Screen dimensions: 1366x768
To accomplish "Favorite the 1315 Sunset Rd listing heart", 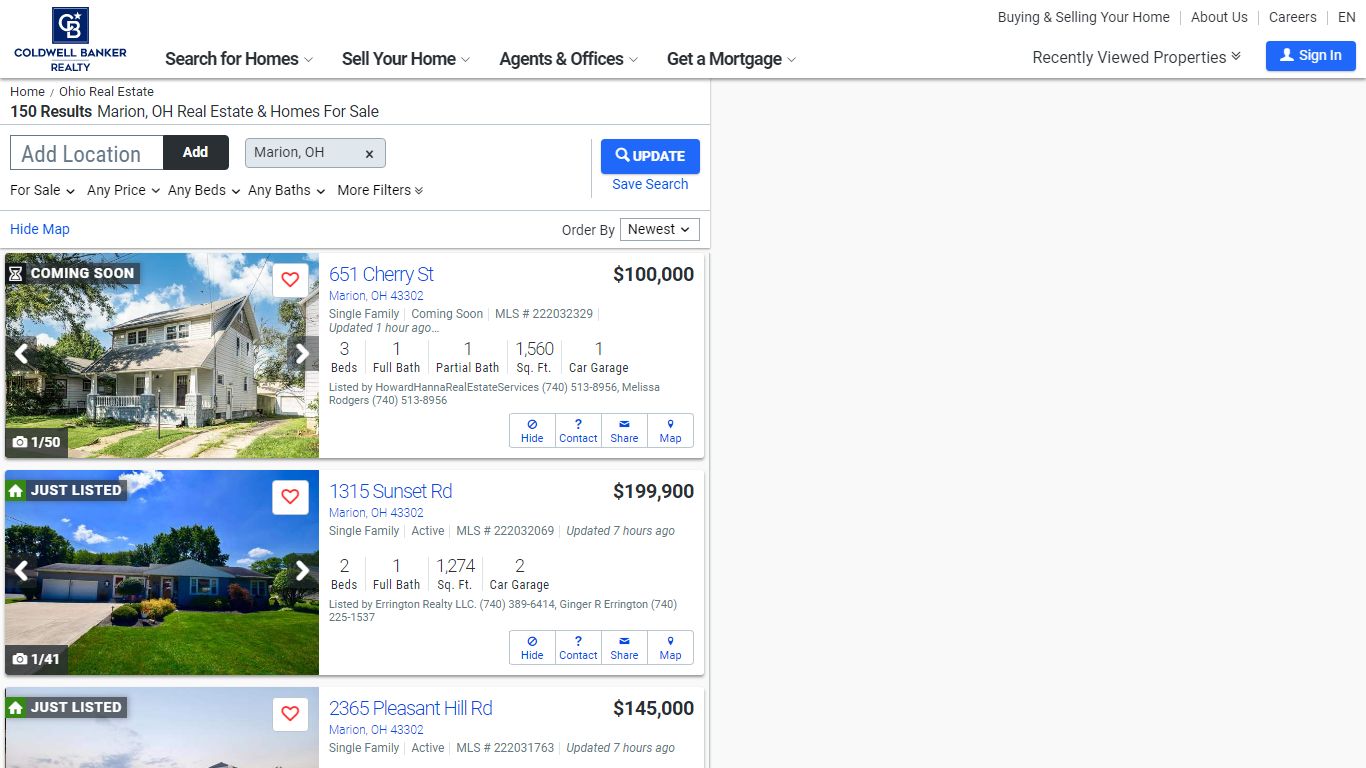I will click(x=290, y=497).
